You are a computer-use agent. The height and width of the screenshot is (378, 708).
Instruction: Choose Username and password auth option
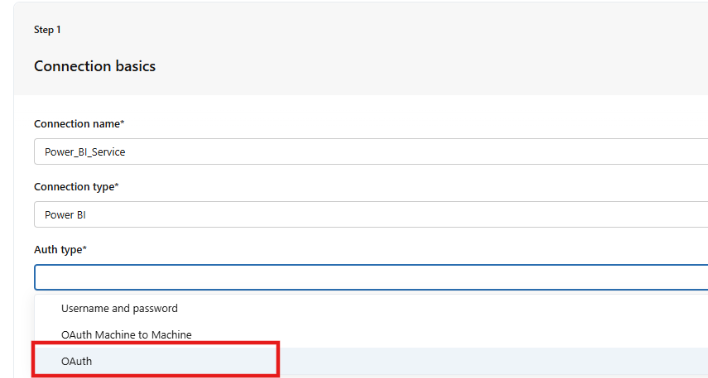tap(371, 308)
